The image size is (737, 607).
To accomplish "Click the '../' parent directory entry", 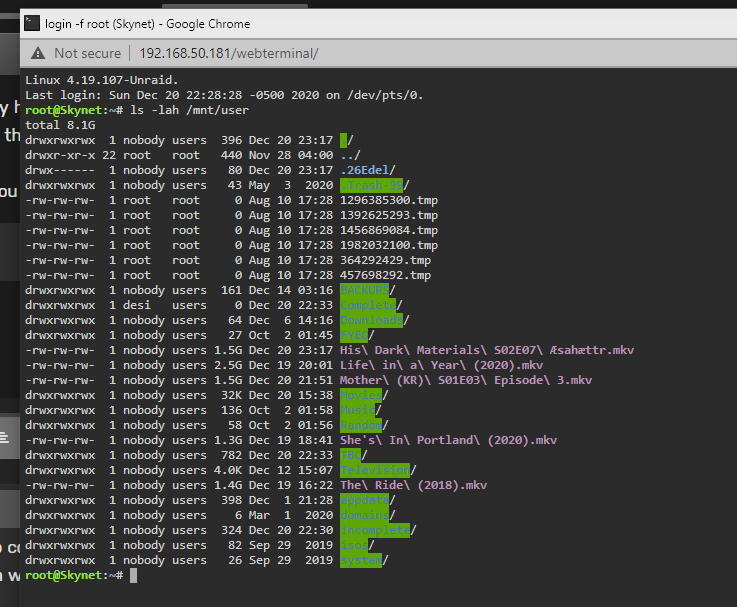I will coord(350,155).
